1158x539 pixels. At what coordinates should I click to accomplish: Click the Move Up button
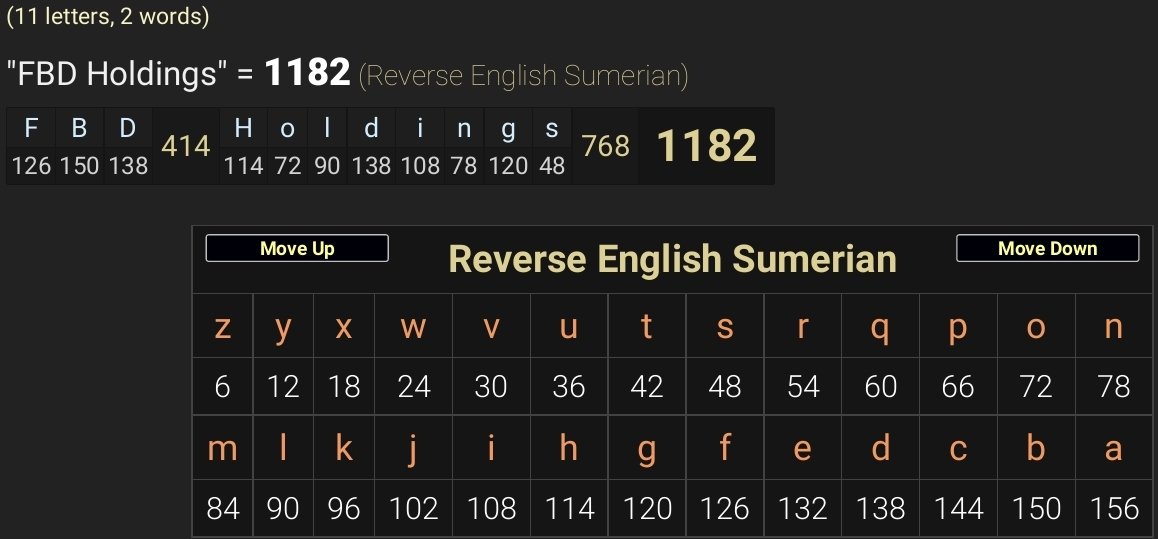[x=297, y=248]
